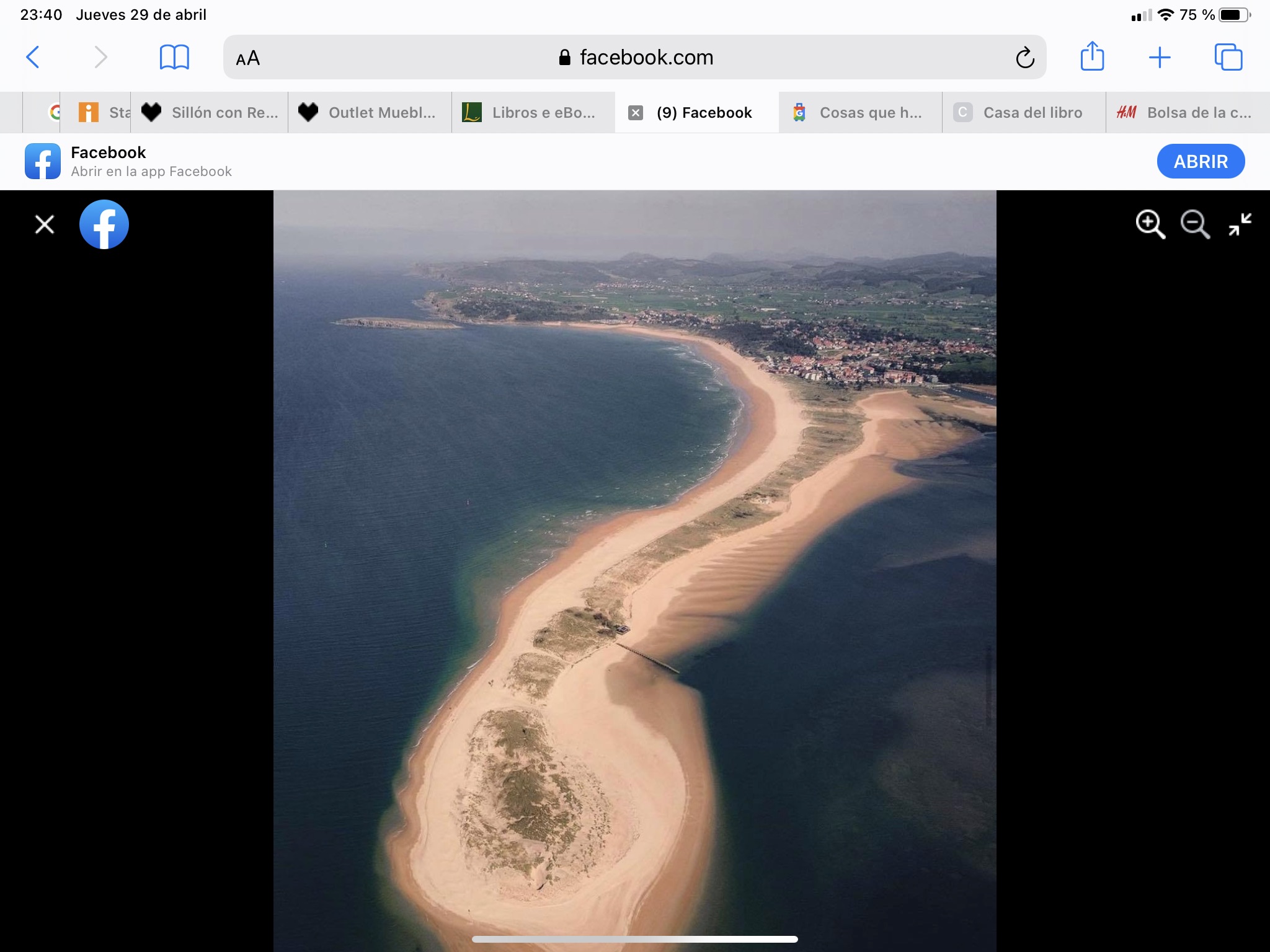Open reader options AA button
This screenshot has height=952, width=1270.
pos(248,58)
